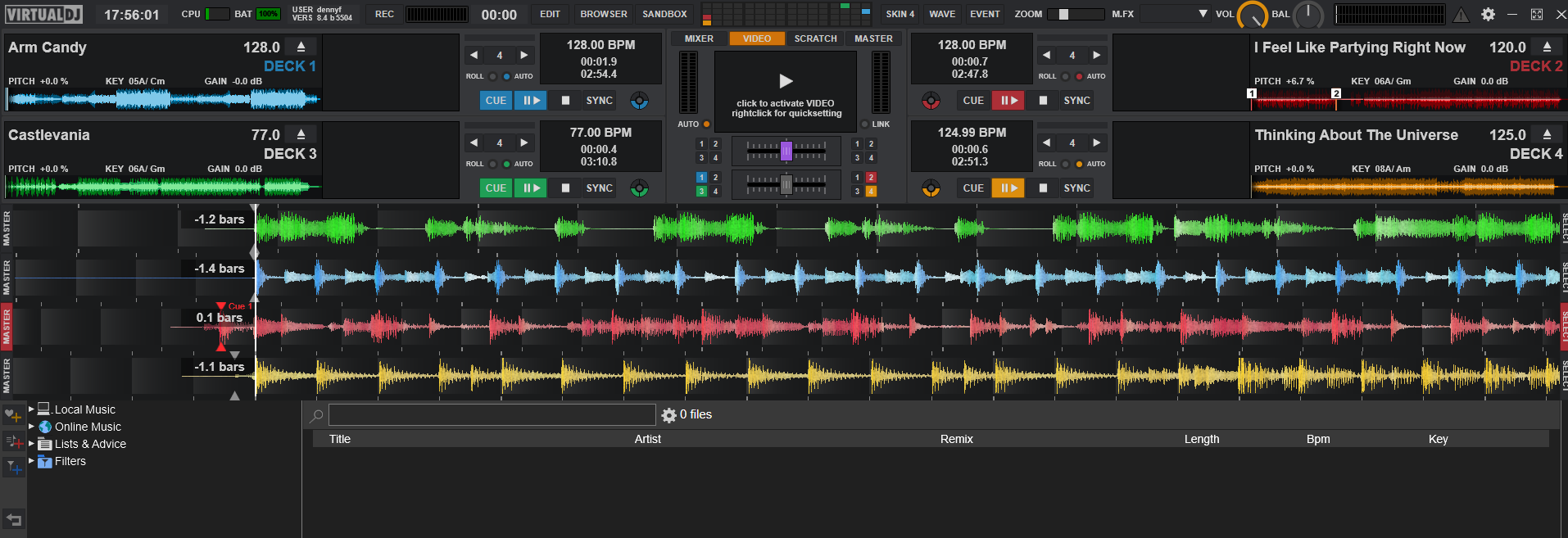This screenshot has width=1568, height=538.
Task: Stop Deck 4 with the square stop button
Action: pos(1043,188)
